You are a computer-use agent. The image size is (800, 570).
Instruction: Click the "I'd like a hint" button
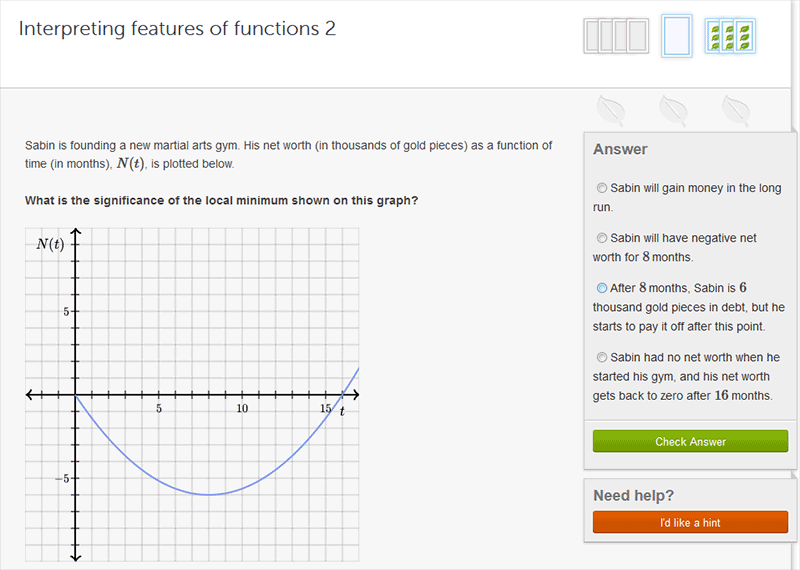(690, 522)
